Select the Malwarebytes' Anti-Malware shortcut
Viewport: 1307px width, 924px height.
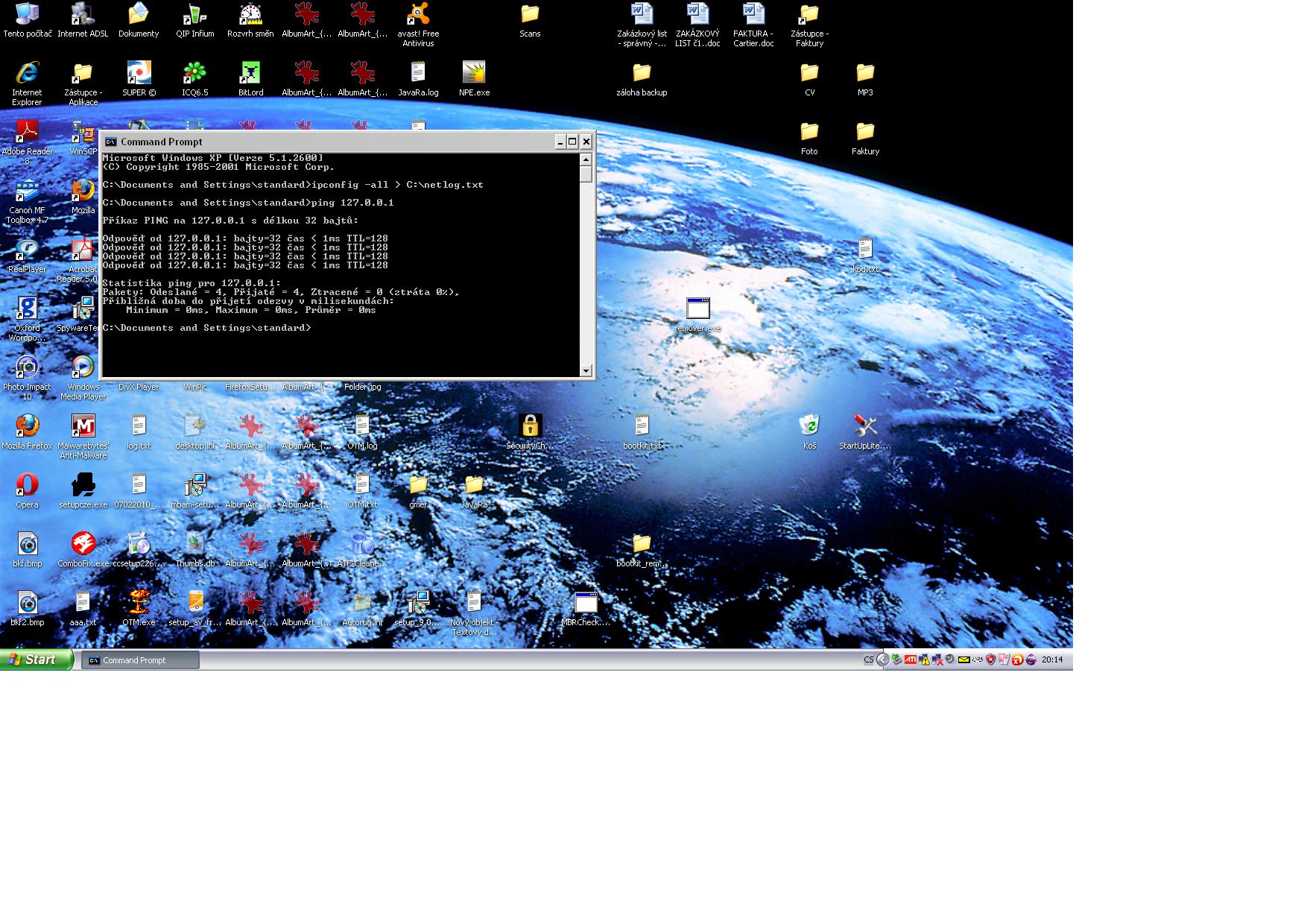pos(83,426)
